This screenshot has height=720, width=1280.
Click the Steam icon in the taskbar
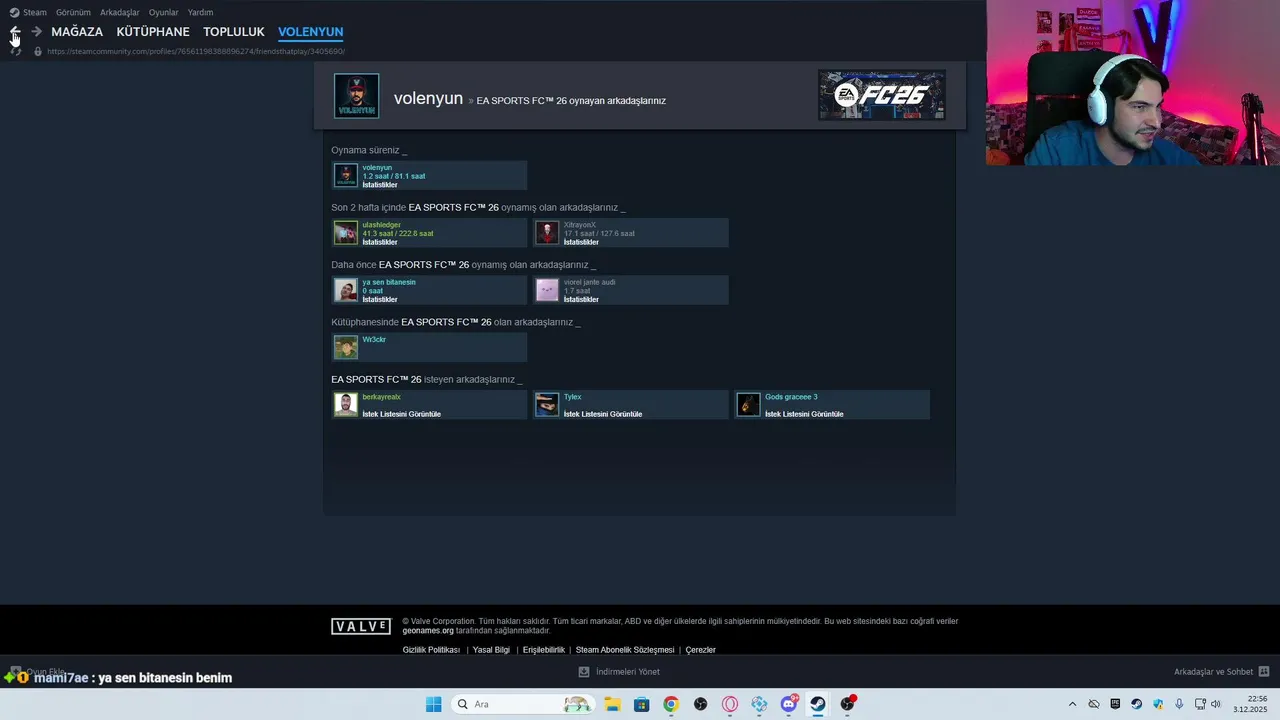(x=818, y=704)
